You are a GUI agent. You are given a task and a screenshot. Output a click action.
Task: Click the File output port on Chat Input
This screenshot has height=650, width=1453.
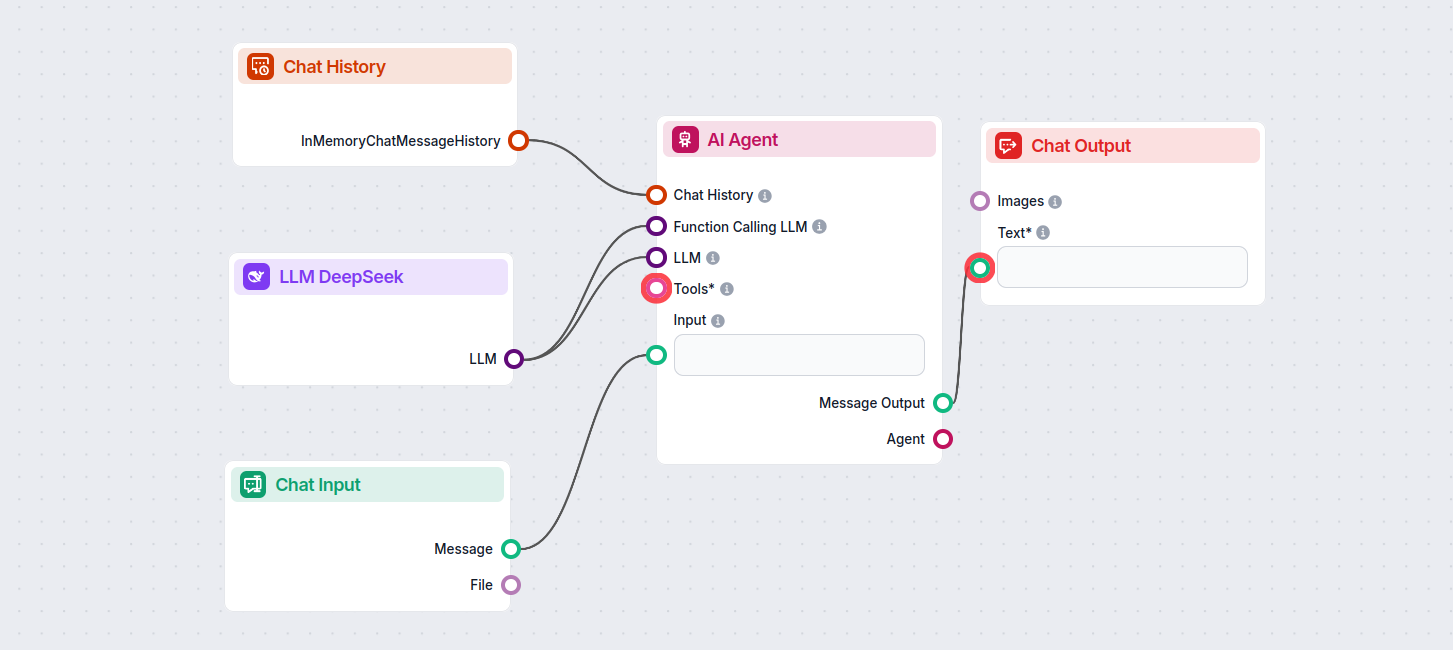(x=511, y=584)
